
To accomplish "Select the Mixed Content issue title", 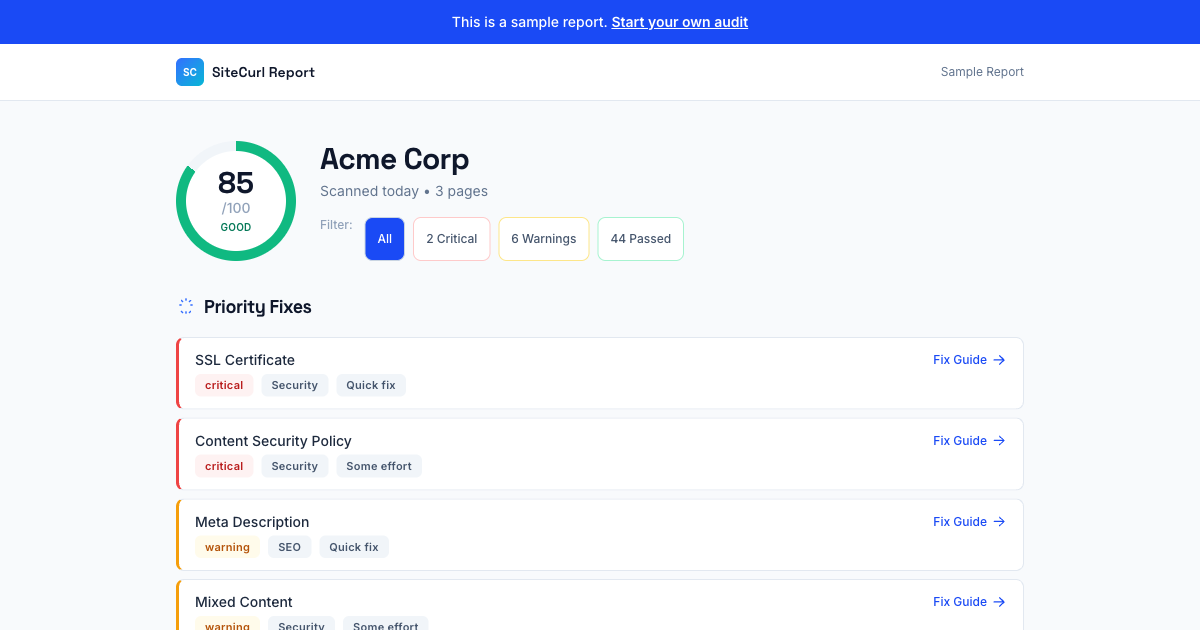I will tap(244, 602).
